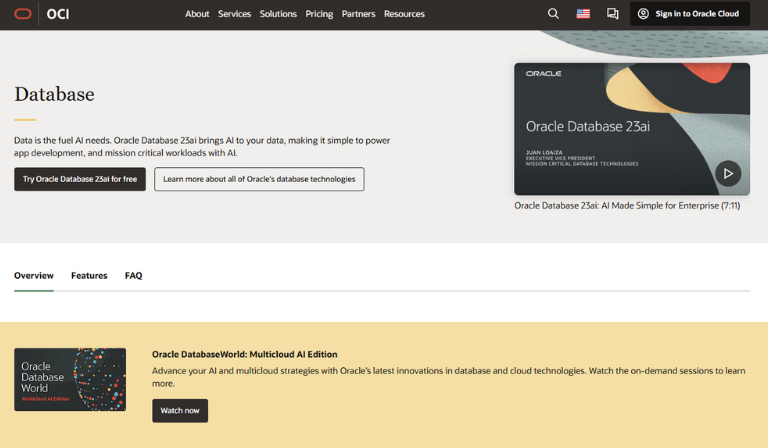Switch to the FAQ tab
This screenshot has width=768, height=448.
tap(133, 276)
